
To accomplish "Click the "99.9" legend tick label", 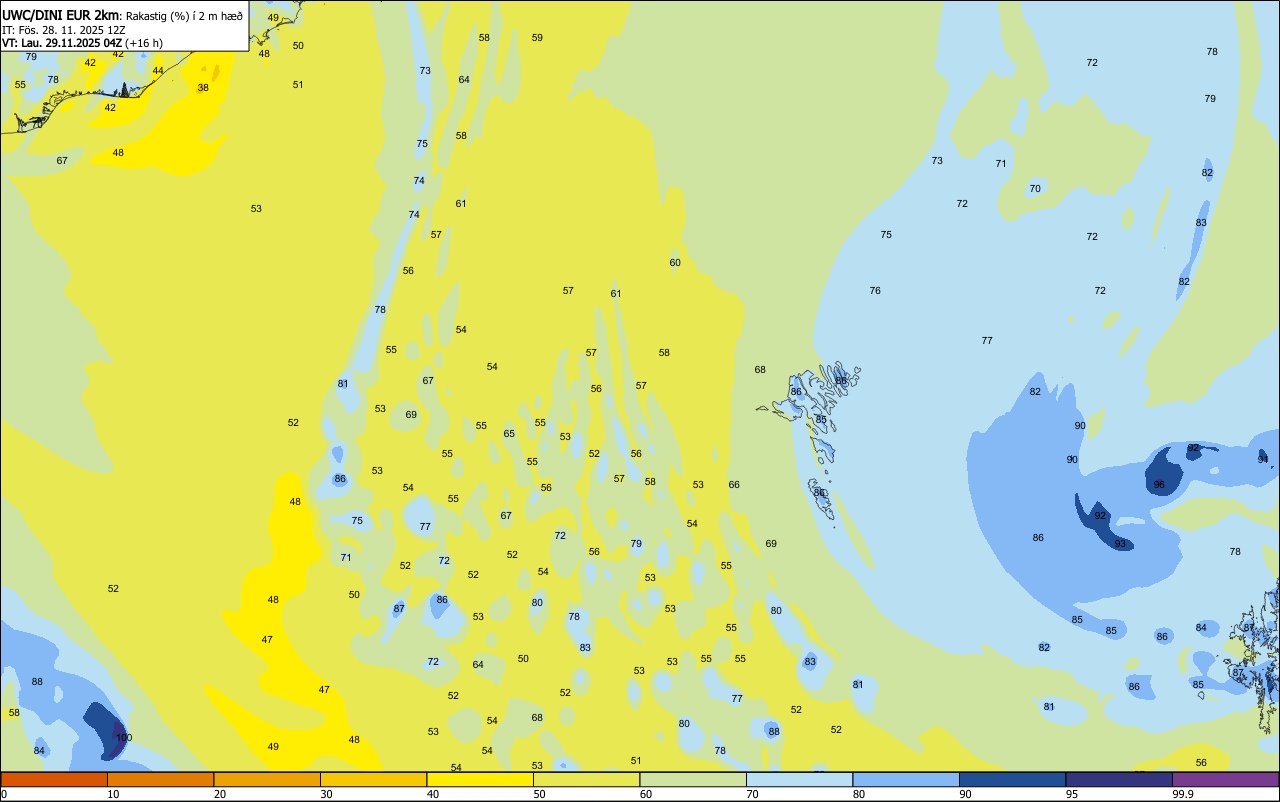I will (x=1183, y=794).
